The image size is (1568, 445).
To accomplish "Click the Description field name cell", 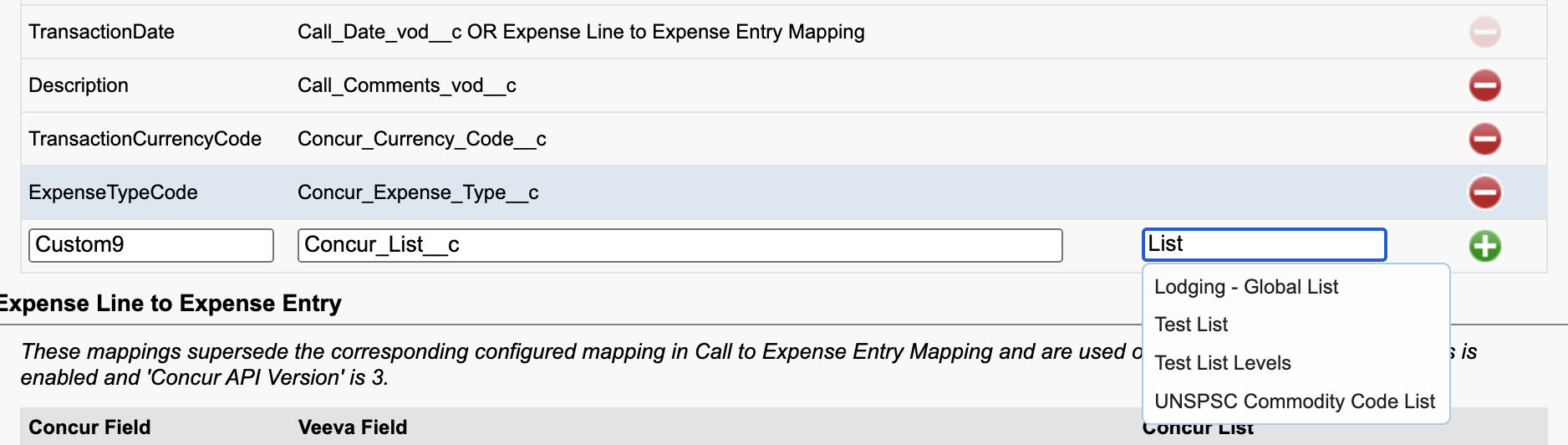I will (79, 85).
